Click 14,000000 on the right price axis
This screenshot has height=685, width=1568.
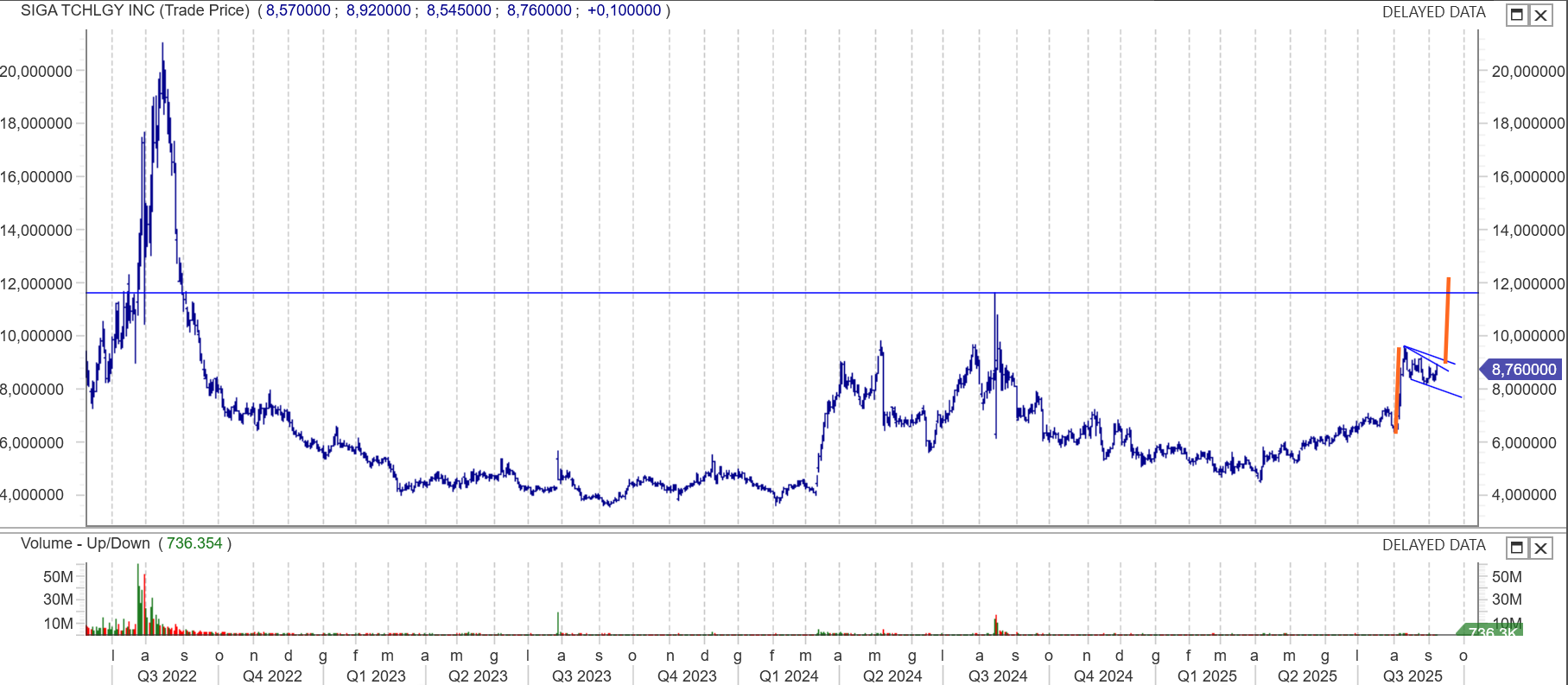point(1528,231)
